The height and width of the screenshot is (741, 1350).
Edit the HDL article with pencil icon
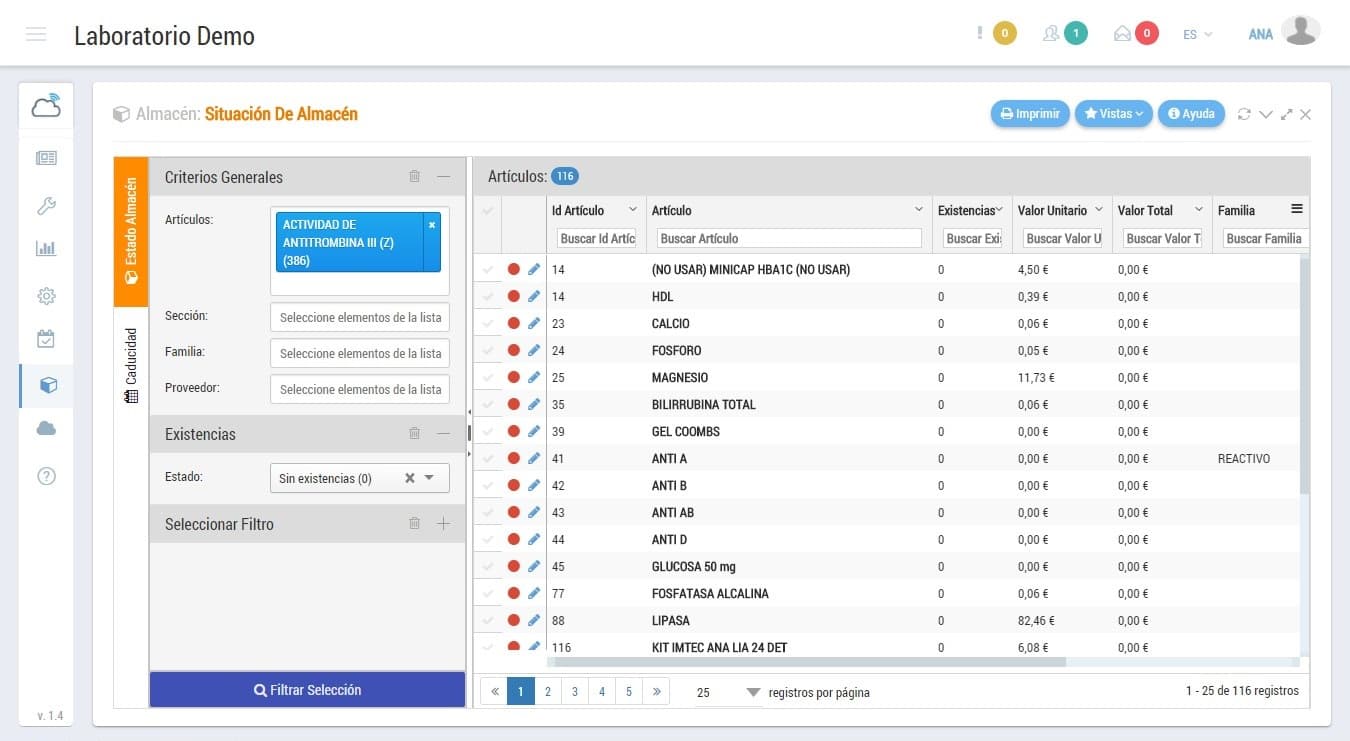[x=534, y=296]
